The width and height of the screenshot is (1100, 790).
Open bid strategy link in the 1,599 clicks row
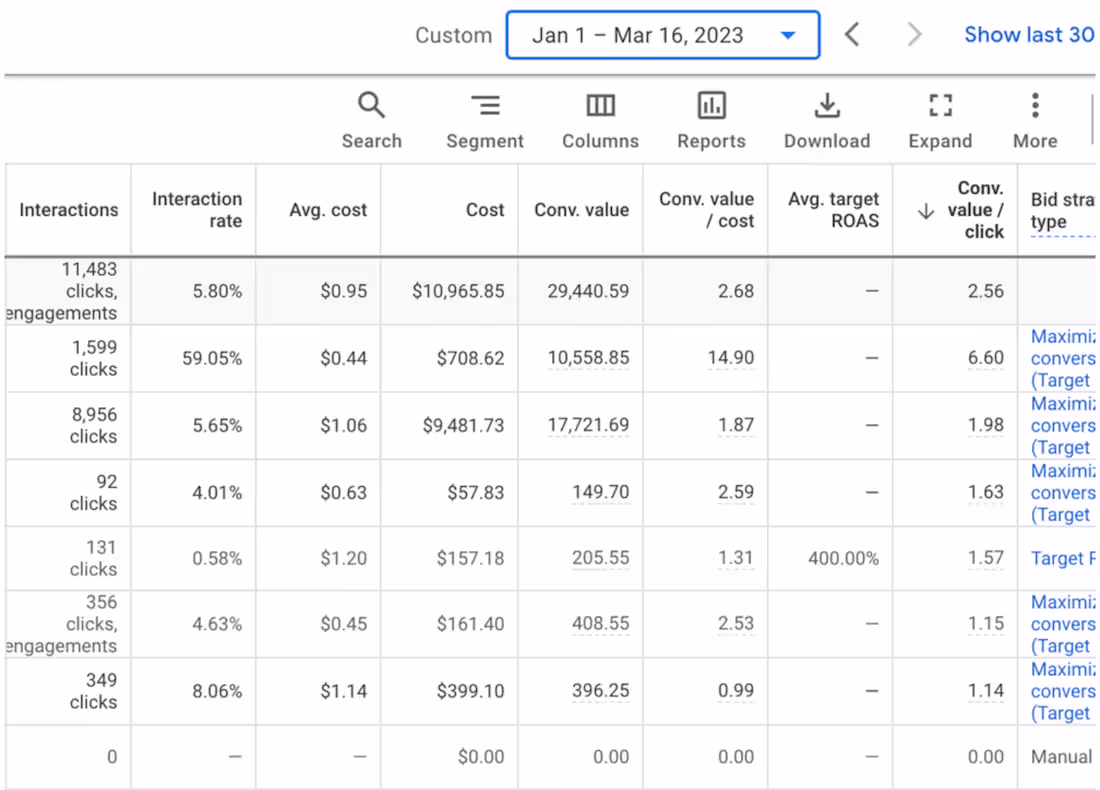point(1062,358)
